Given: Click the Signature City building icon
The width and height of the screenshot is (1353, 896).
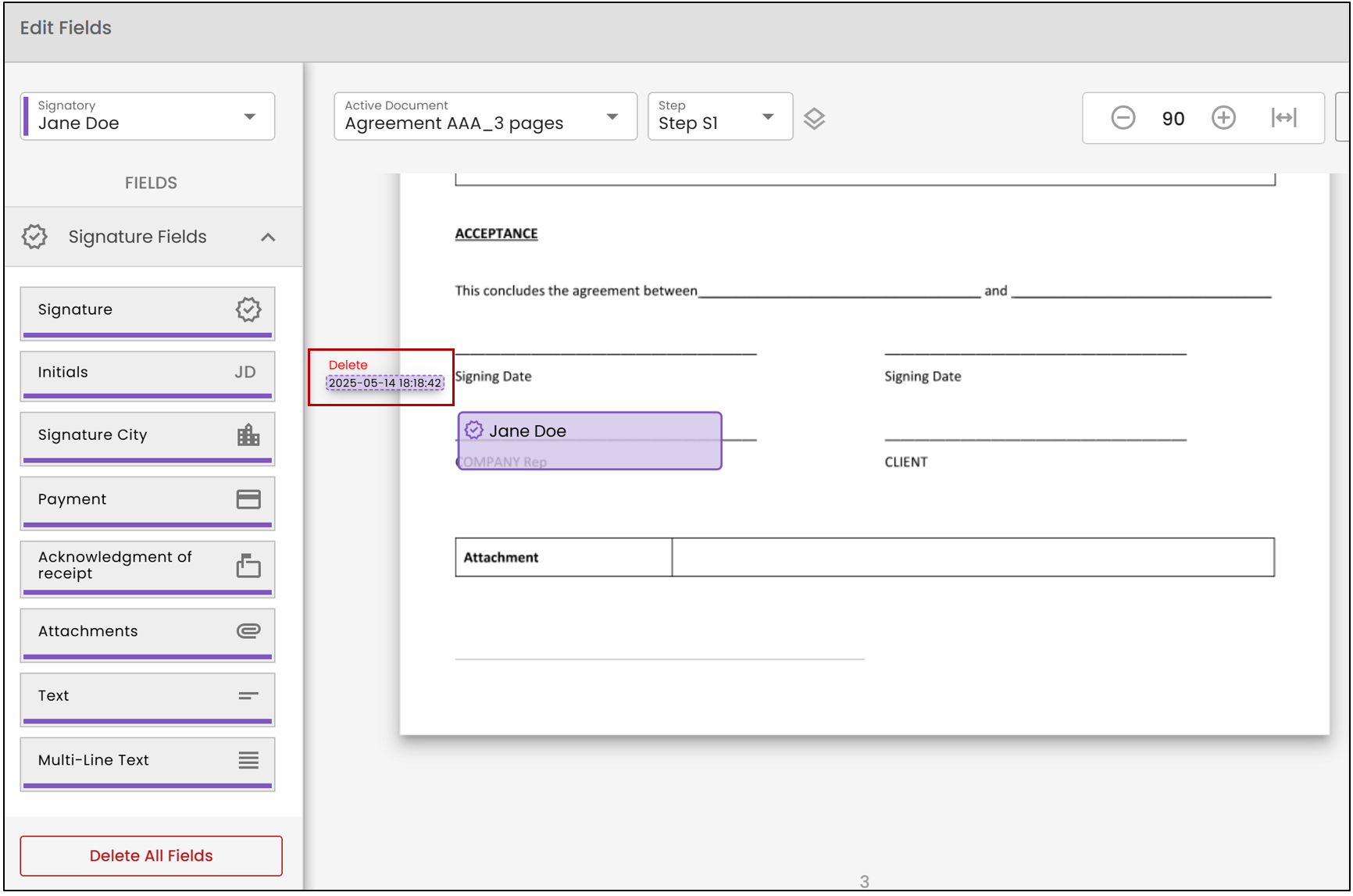Looking at the screenshot, I should pos(248,435).
